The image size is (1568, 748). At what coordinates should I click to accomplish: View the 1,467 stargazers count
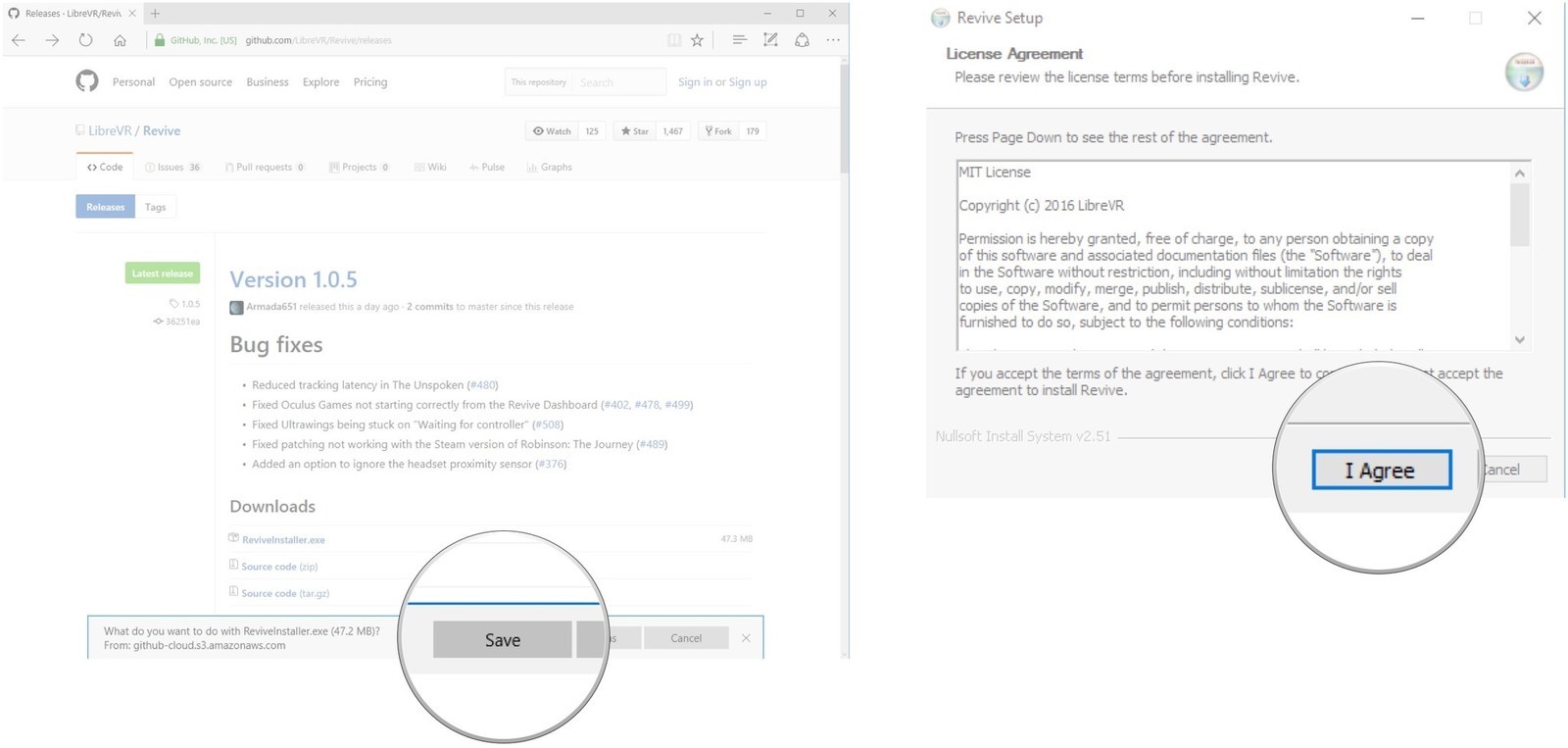(672, 131)
